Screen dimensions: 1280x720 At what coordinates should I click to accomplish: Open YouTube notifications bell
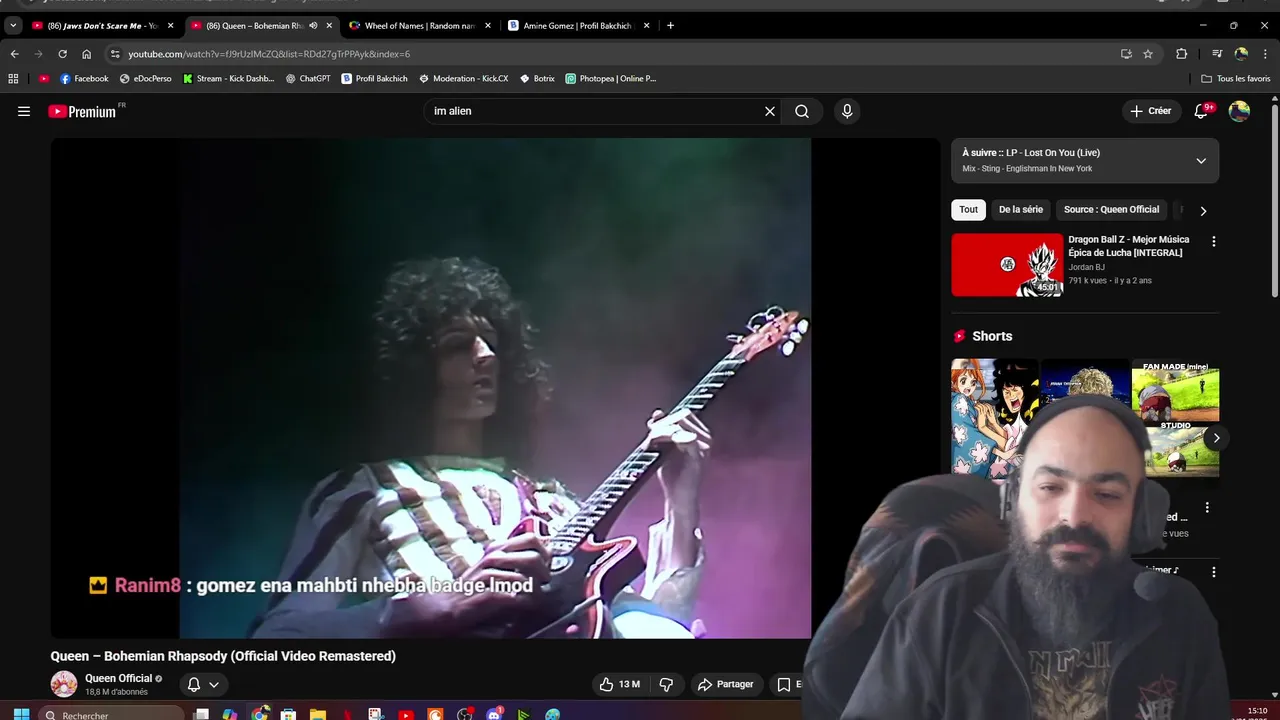tap(1201, 111)
